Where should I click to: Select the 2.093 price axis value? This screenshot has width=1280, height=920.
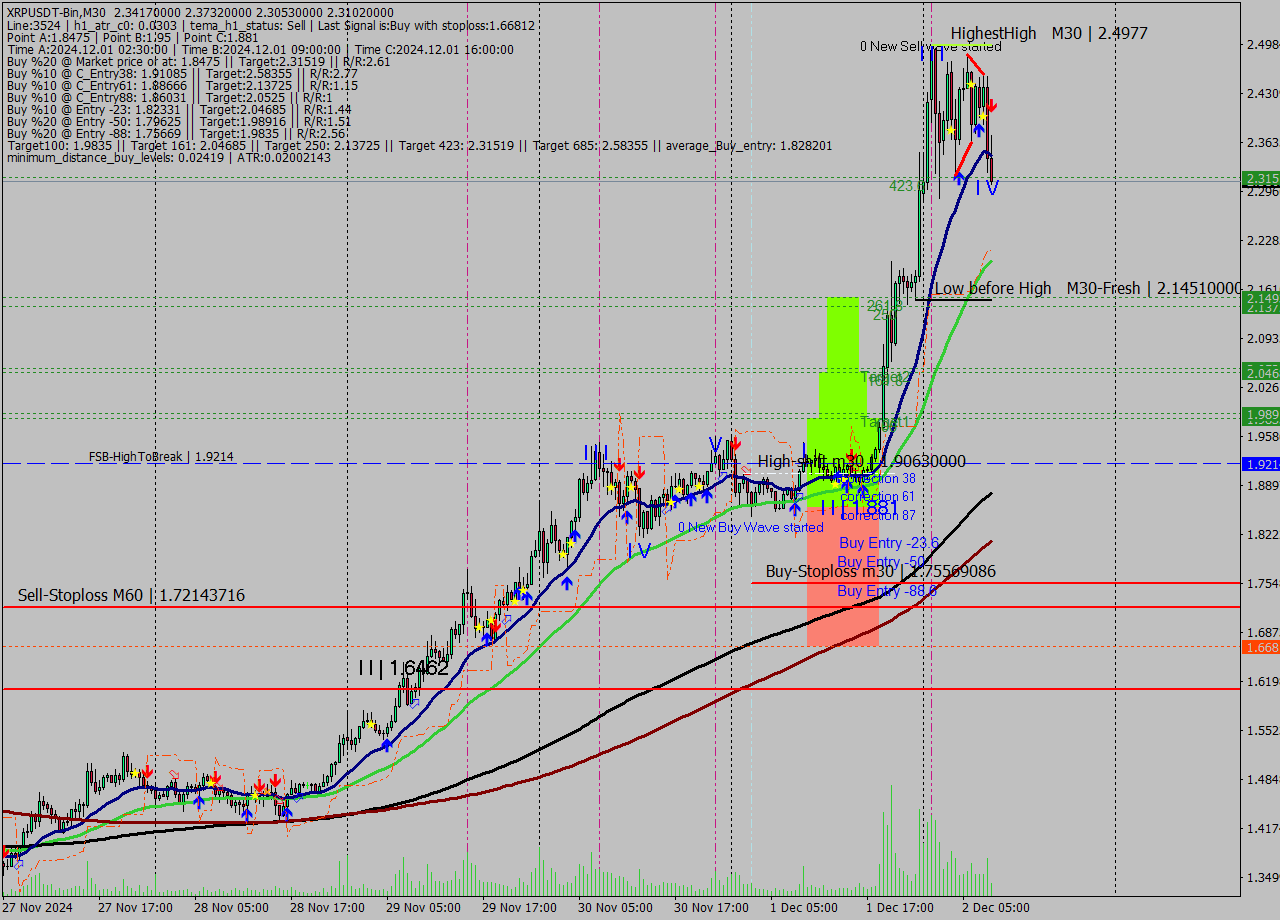[x=1261, y=338]
